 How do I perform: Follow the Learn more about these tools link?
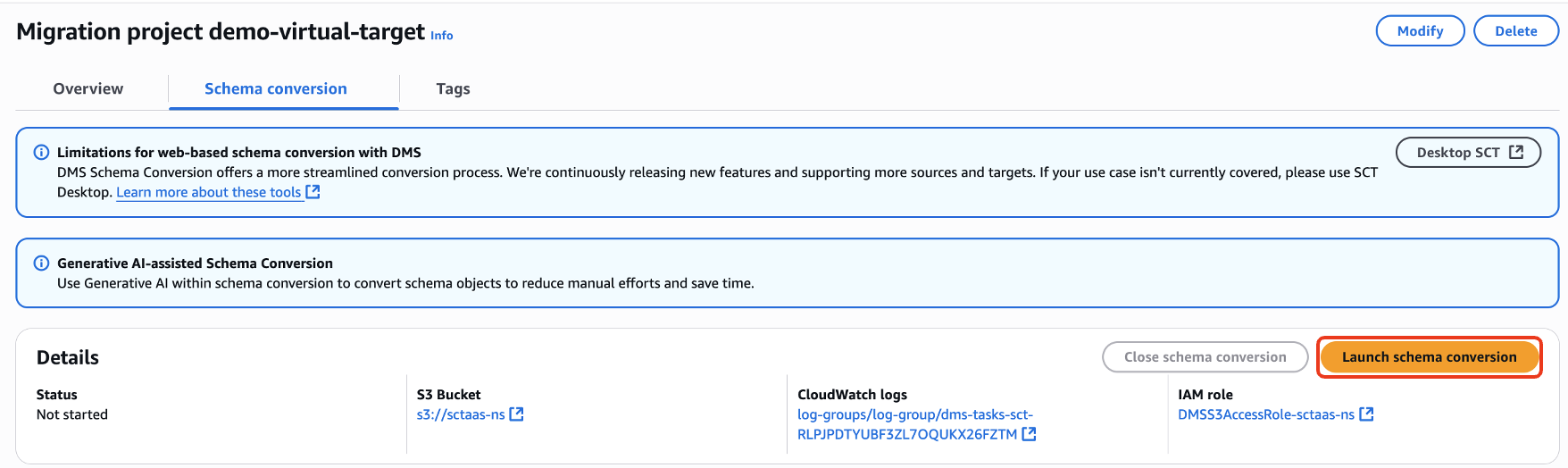point(208,192)
